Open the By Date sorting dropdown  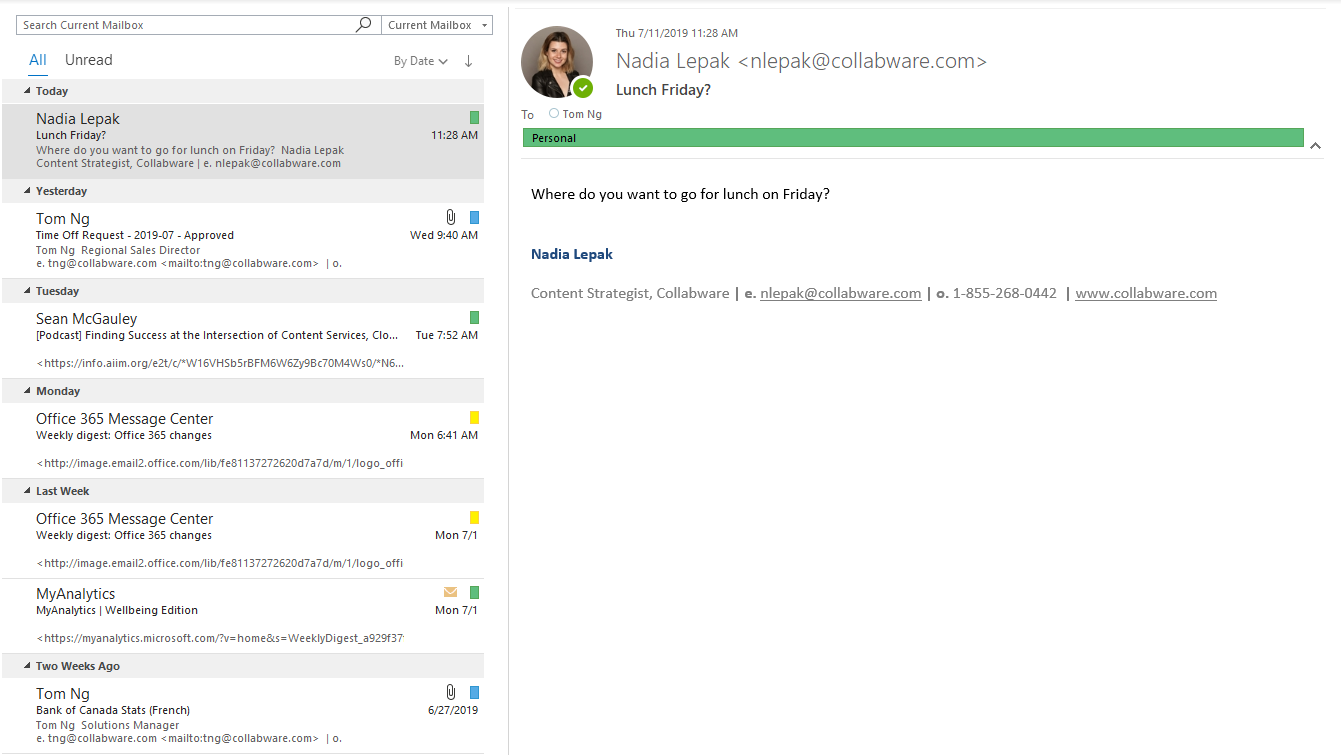[420, 60]
